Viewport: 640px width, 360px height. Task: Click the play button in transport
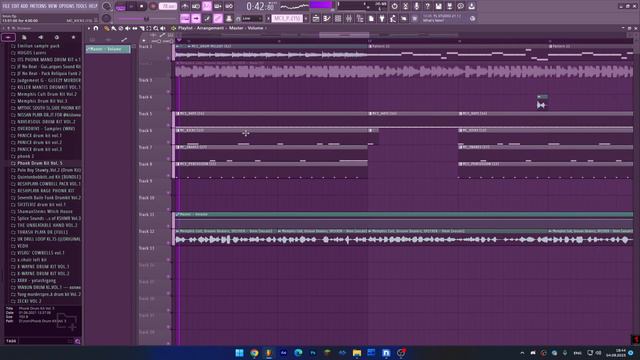click(x=131, y=7)
